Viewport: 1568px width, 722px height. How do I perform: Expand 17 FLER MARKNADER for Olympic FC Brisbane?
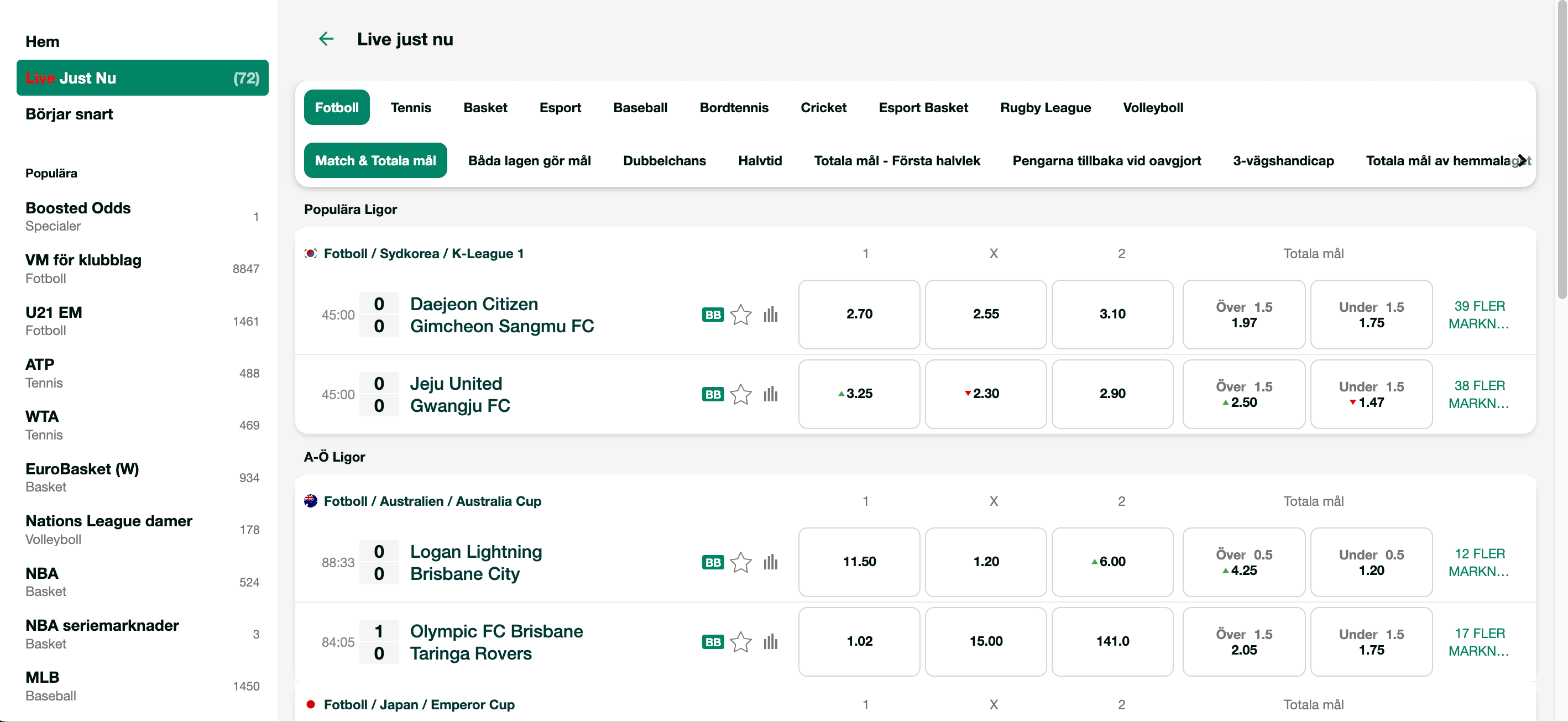point(1480,642)
